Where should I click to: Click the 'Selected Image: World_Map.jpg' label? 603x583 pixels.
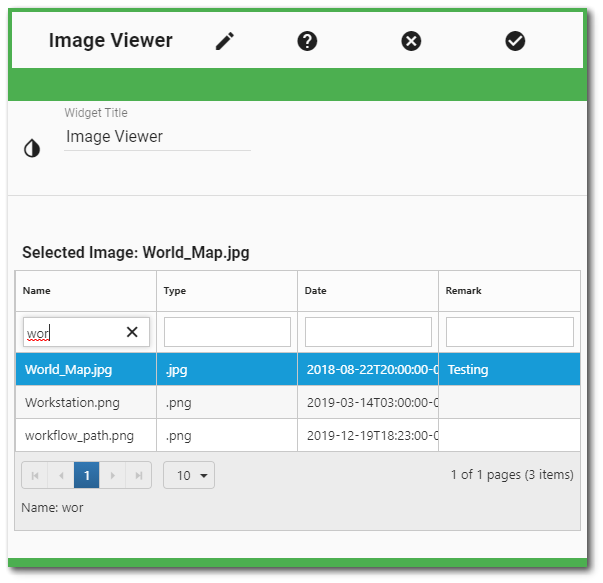pos(136,253)
